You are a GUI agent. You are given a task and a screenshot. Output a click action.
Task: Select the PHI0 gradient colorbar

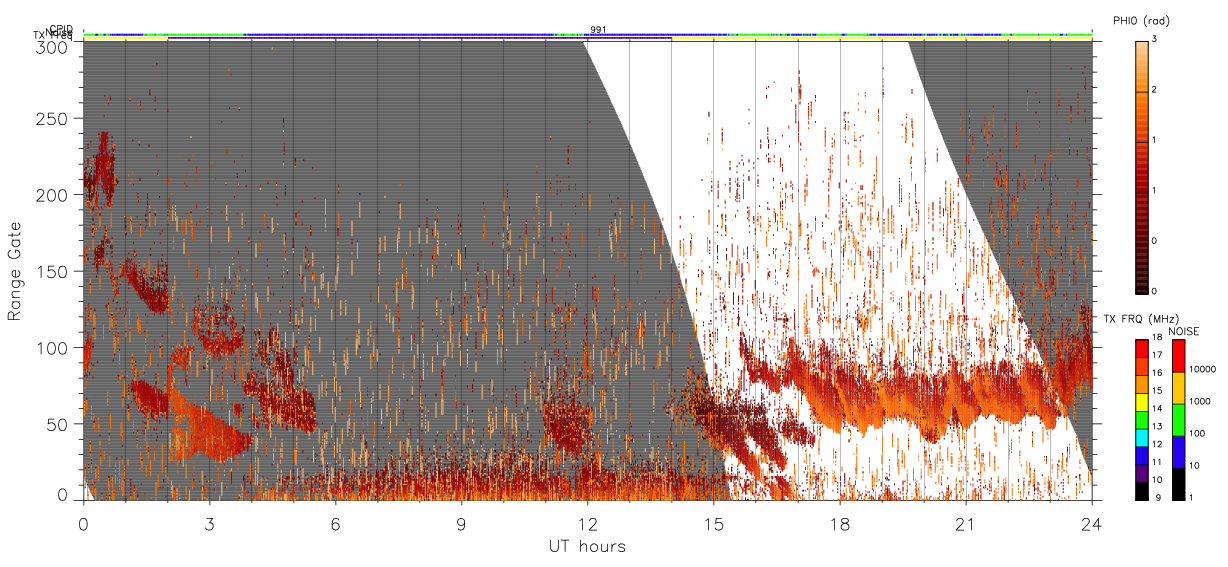(1141, 167)
